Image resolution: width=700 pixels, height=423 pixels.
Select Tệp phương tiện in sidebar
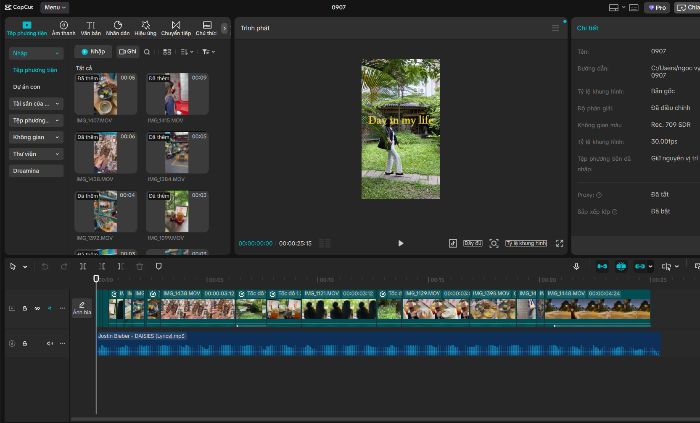35,70
